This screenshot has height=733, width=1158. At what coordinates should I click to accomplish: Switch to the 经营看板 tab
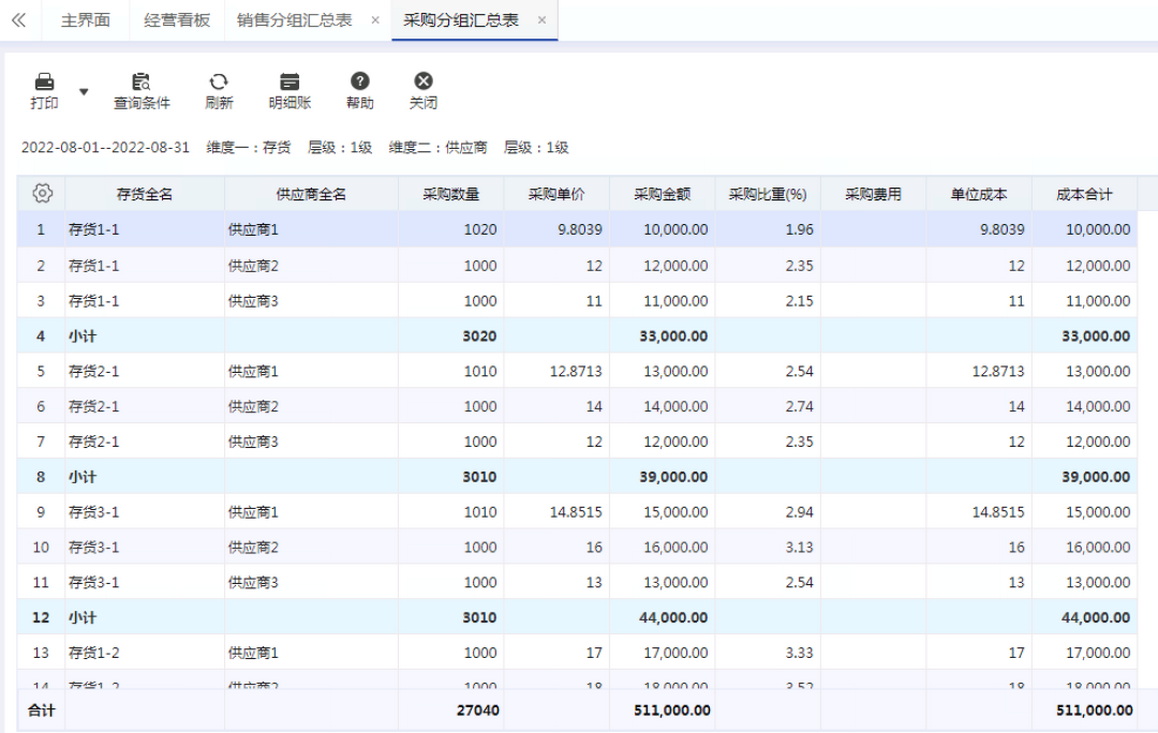coord(177,20)
